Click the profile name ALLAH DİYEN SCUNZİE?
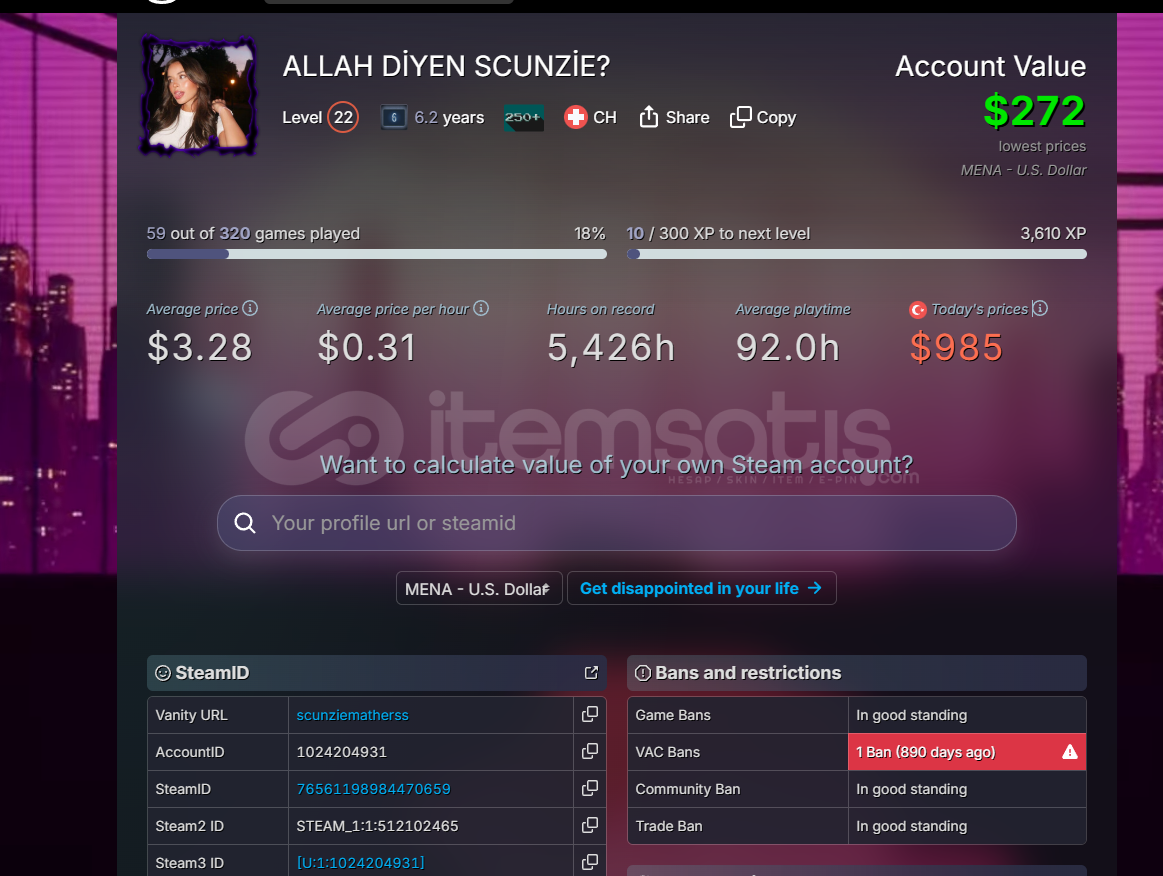Viewport: 1163px width, 876px height. point(446,66)
